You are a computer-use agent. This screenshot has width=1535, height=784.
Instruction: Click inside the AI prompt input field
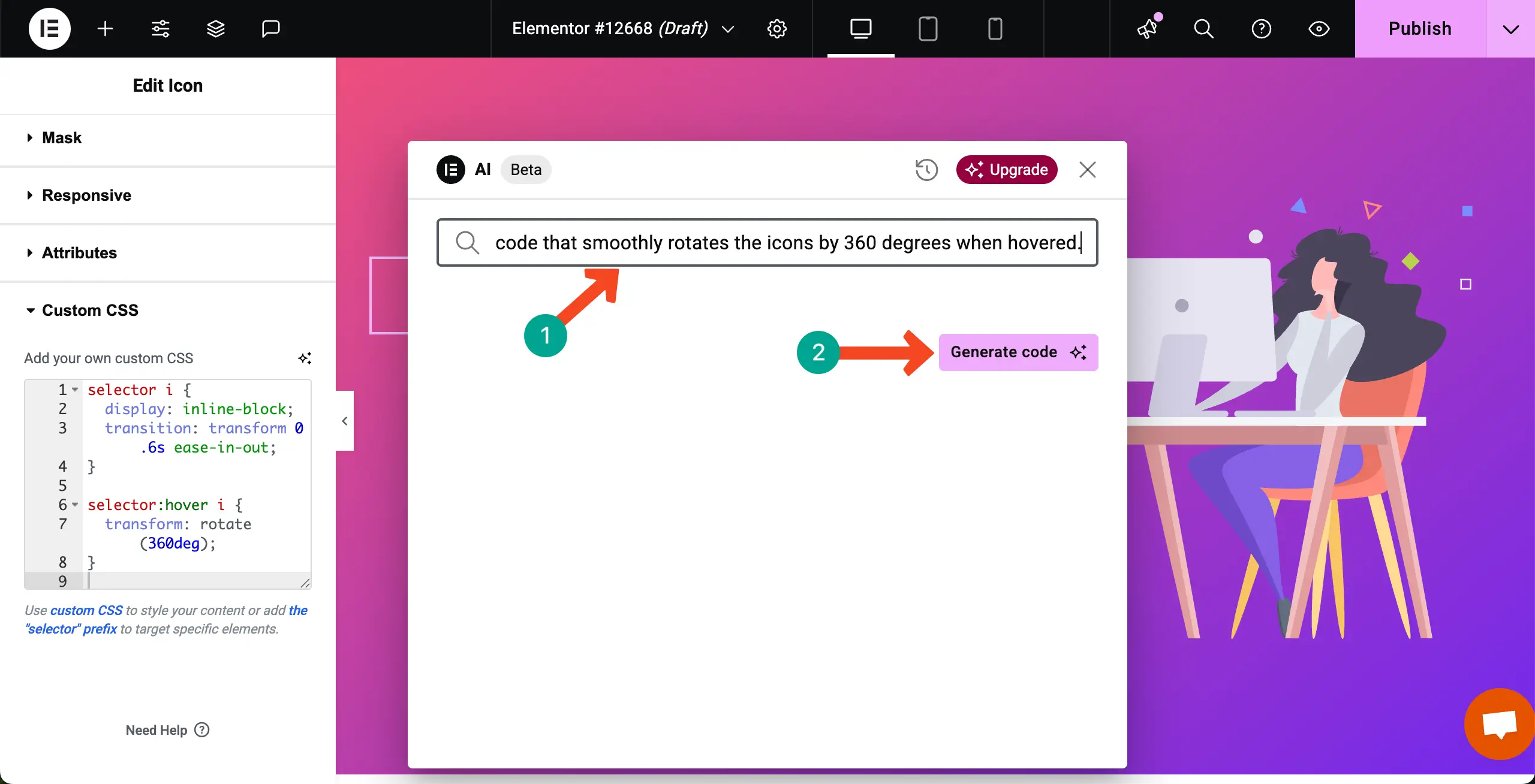click(x=767, y=242)
